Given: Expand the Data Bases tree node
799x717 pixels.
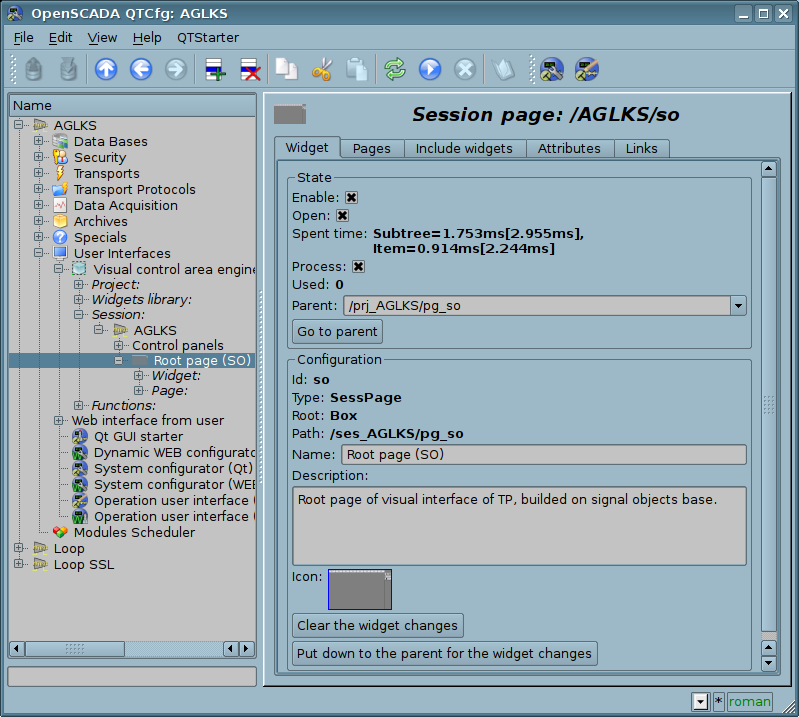Looking at the screenshot, I should click(38, 142).
